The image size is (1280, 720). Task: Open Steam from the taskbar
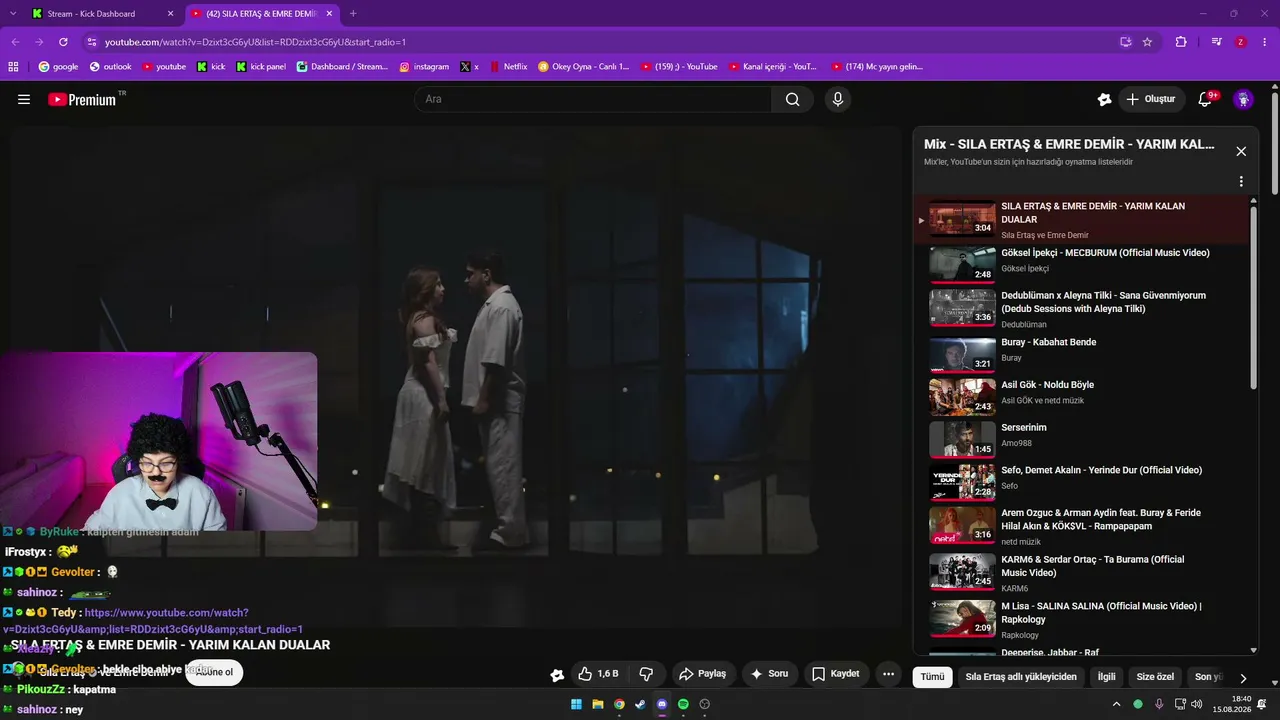coord(640,704)
